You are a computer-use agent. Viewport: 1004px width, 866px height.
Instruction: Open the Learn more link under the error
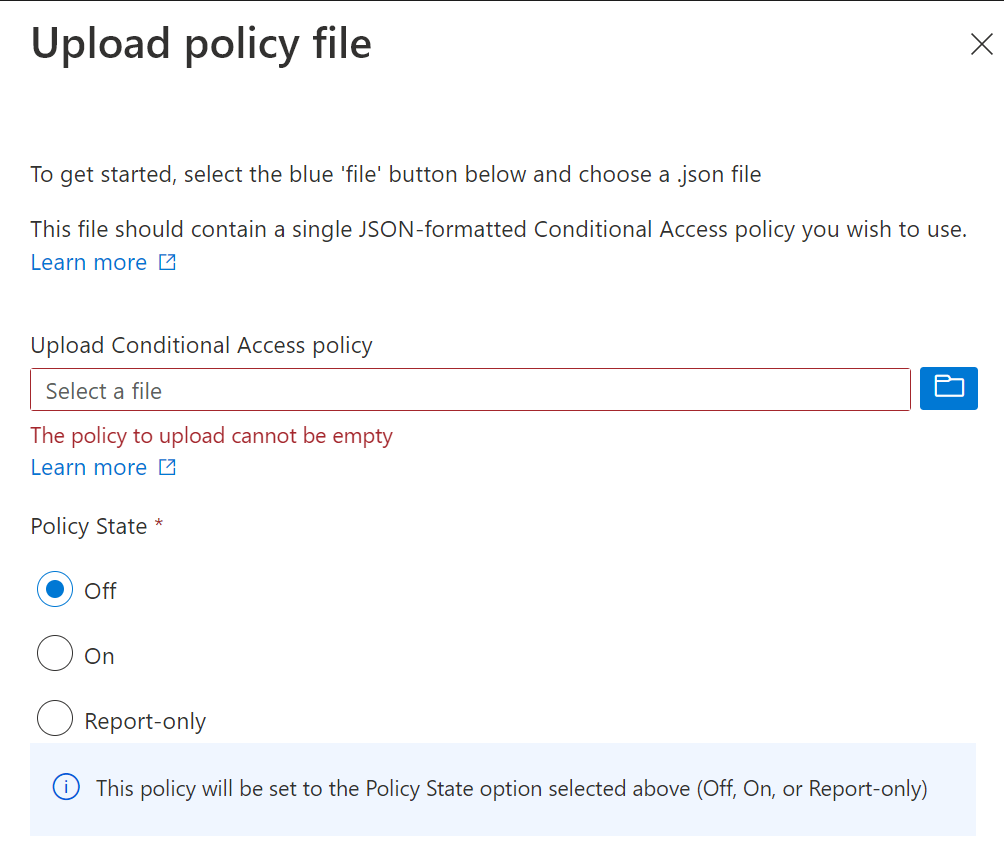point(89,467)
